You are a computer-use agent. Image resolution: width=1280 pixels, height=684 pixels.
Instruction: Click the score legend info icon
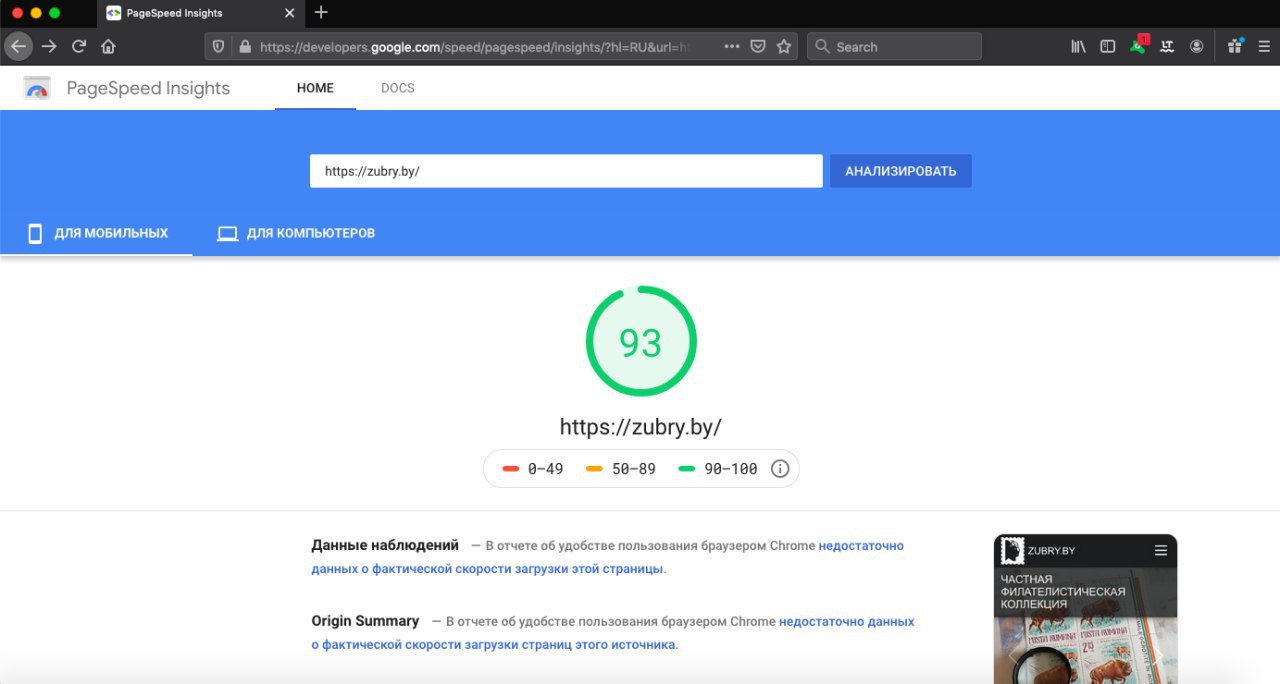(780, 468)
